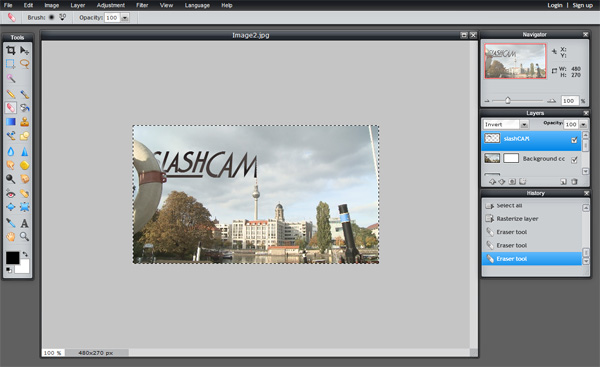Click the Navigator zoom slider handle

click(x=508, y=101)
